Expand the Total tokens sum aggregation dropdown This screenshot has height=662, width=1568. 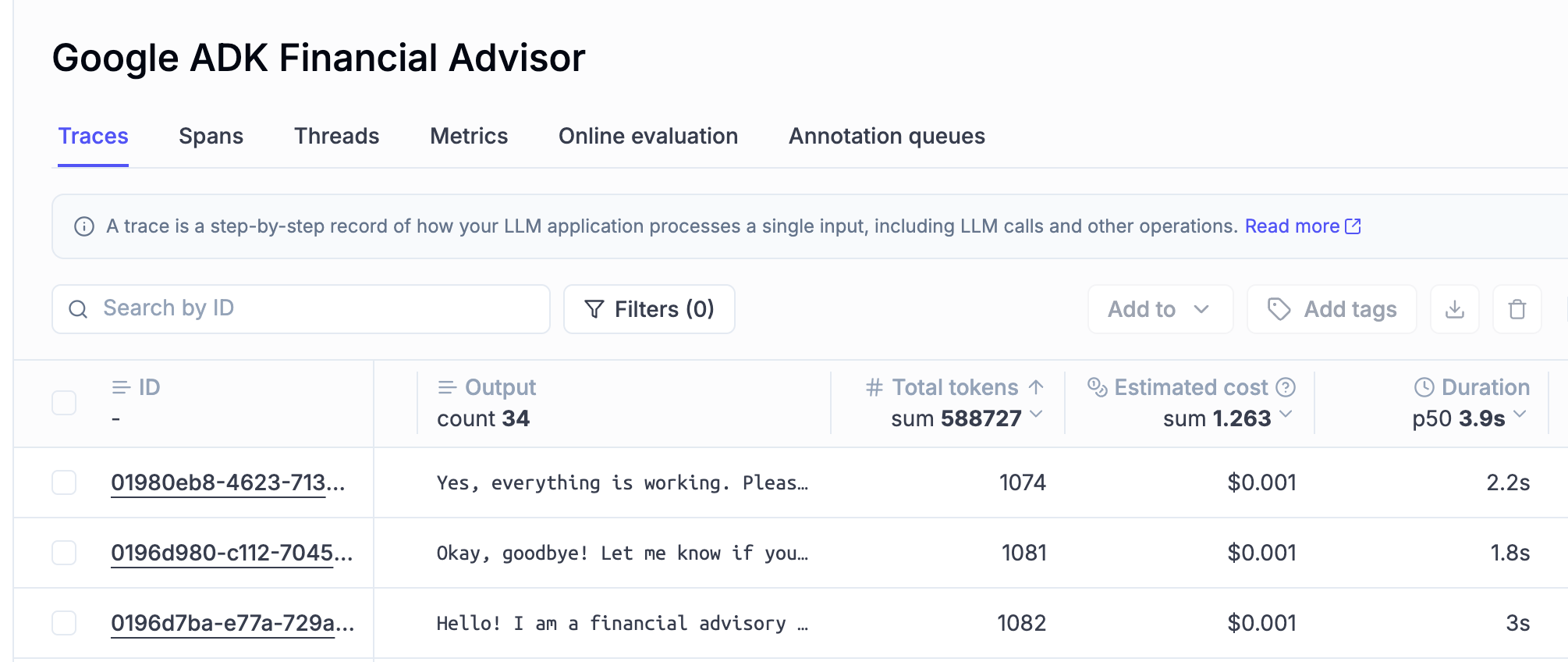(1036, 415)
